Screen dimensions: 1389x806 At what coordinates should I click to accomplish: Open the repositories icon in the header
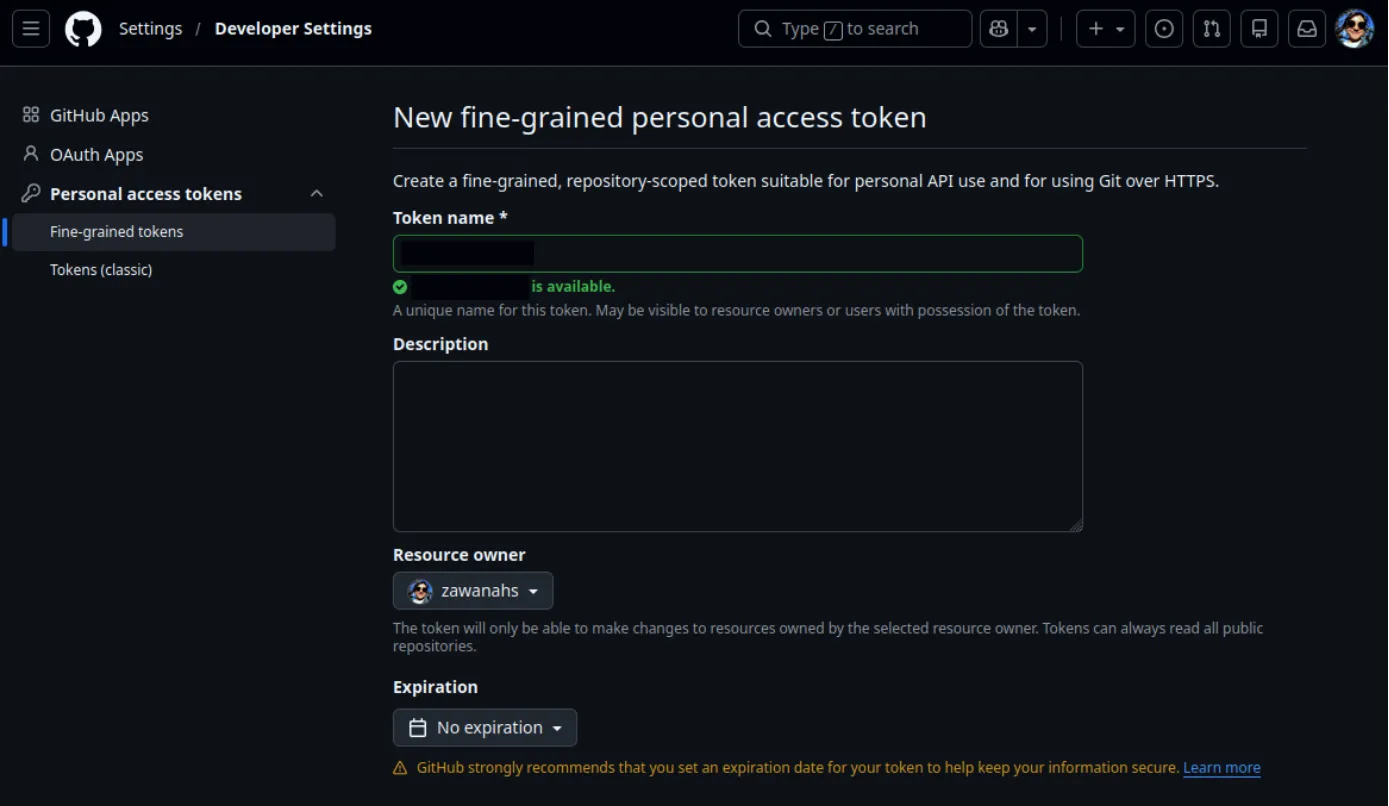click(x=1260, y=29)
